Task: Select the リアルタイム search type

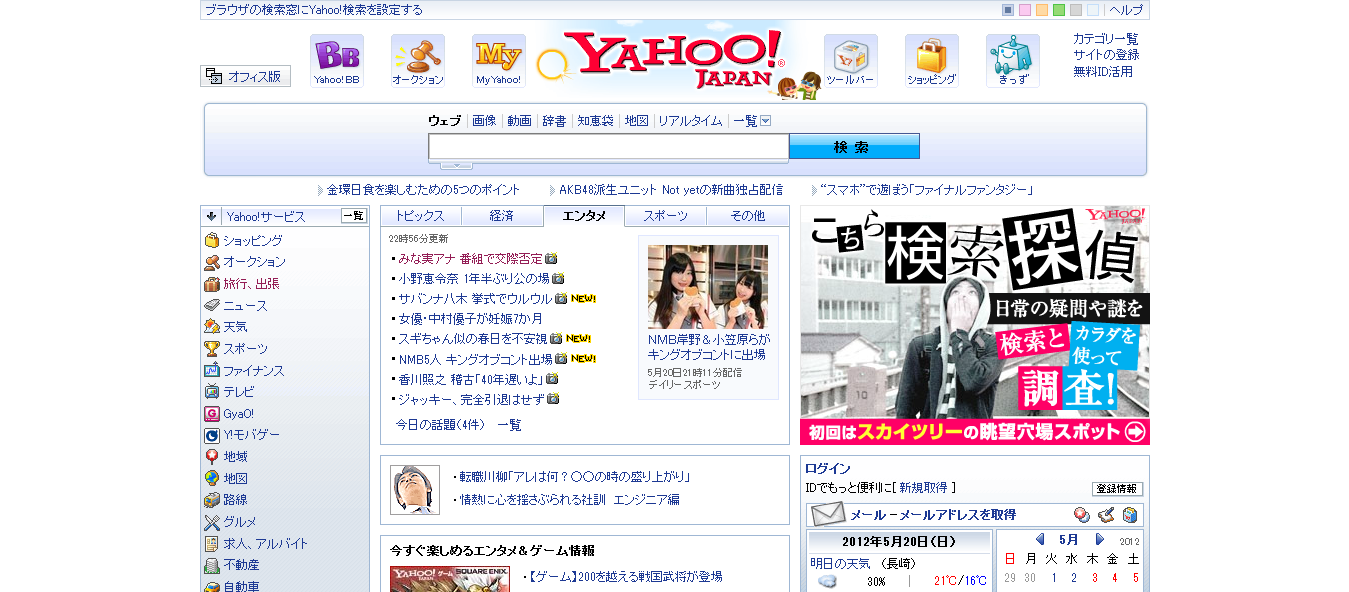Action: pyautogui.click(x=690, y=121)
